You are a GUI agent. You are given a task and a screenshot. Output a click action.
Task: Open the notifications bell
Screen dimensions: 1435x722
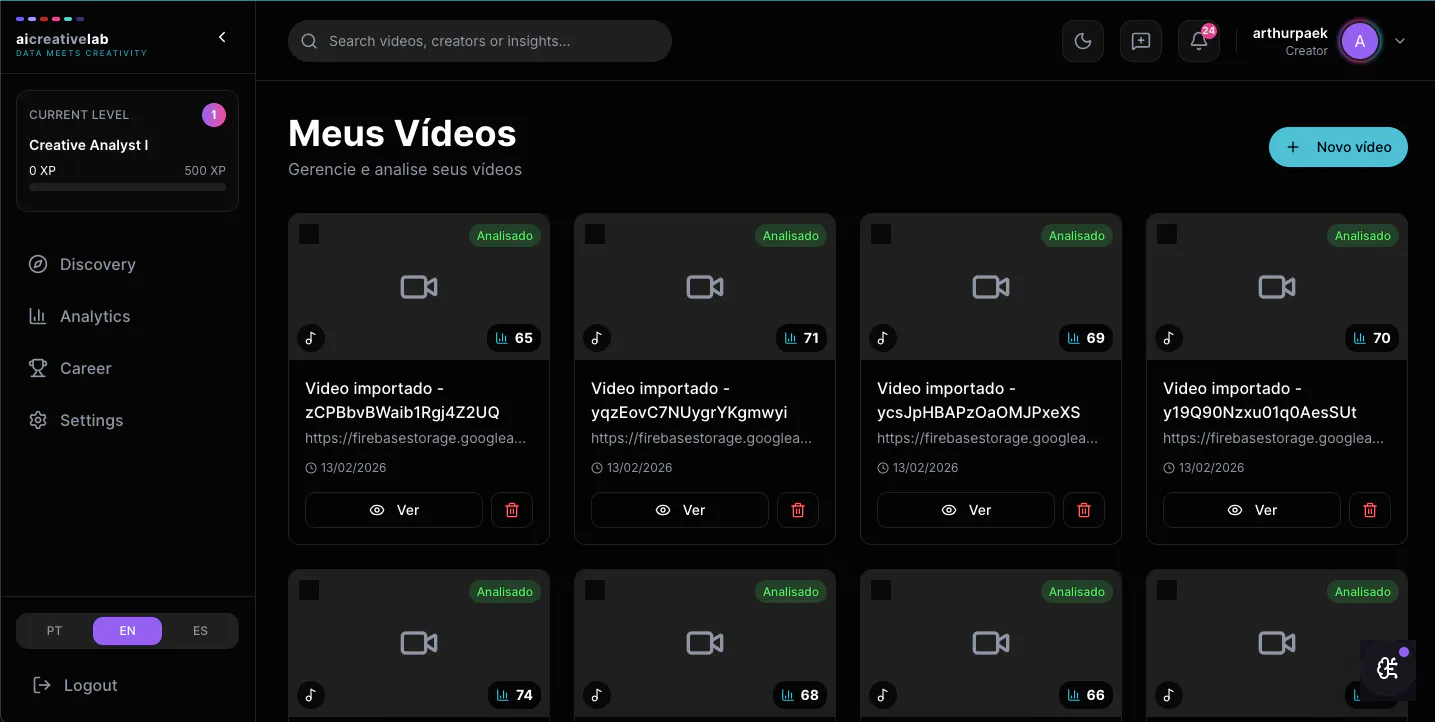[1199, 41]
